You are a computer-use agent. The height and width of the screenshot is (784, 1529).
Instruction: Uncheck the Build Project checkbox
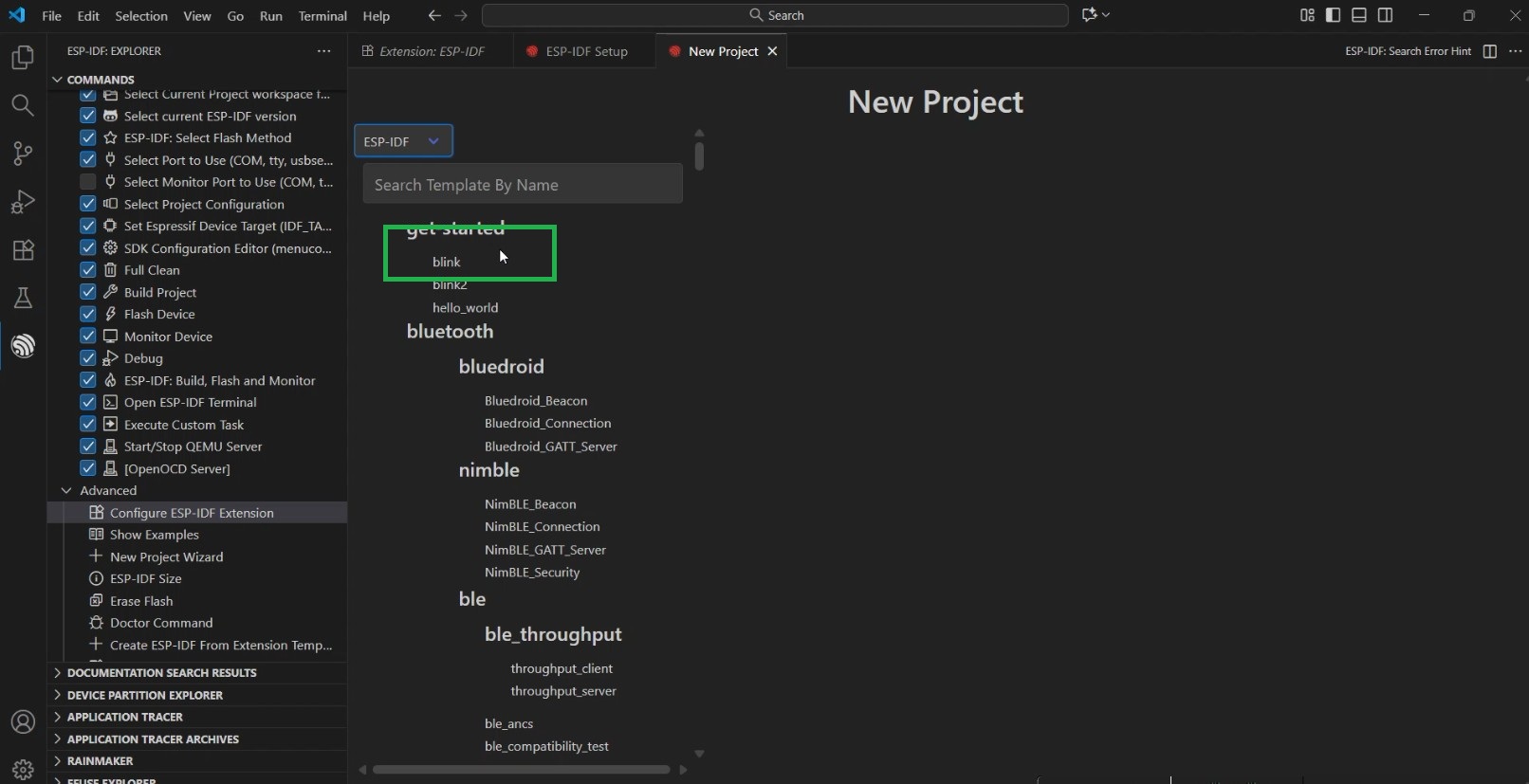(x=88, y=292)
